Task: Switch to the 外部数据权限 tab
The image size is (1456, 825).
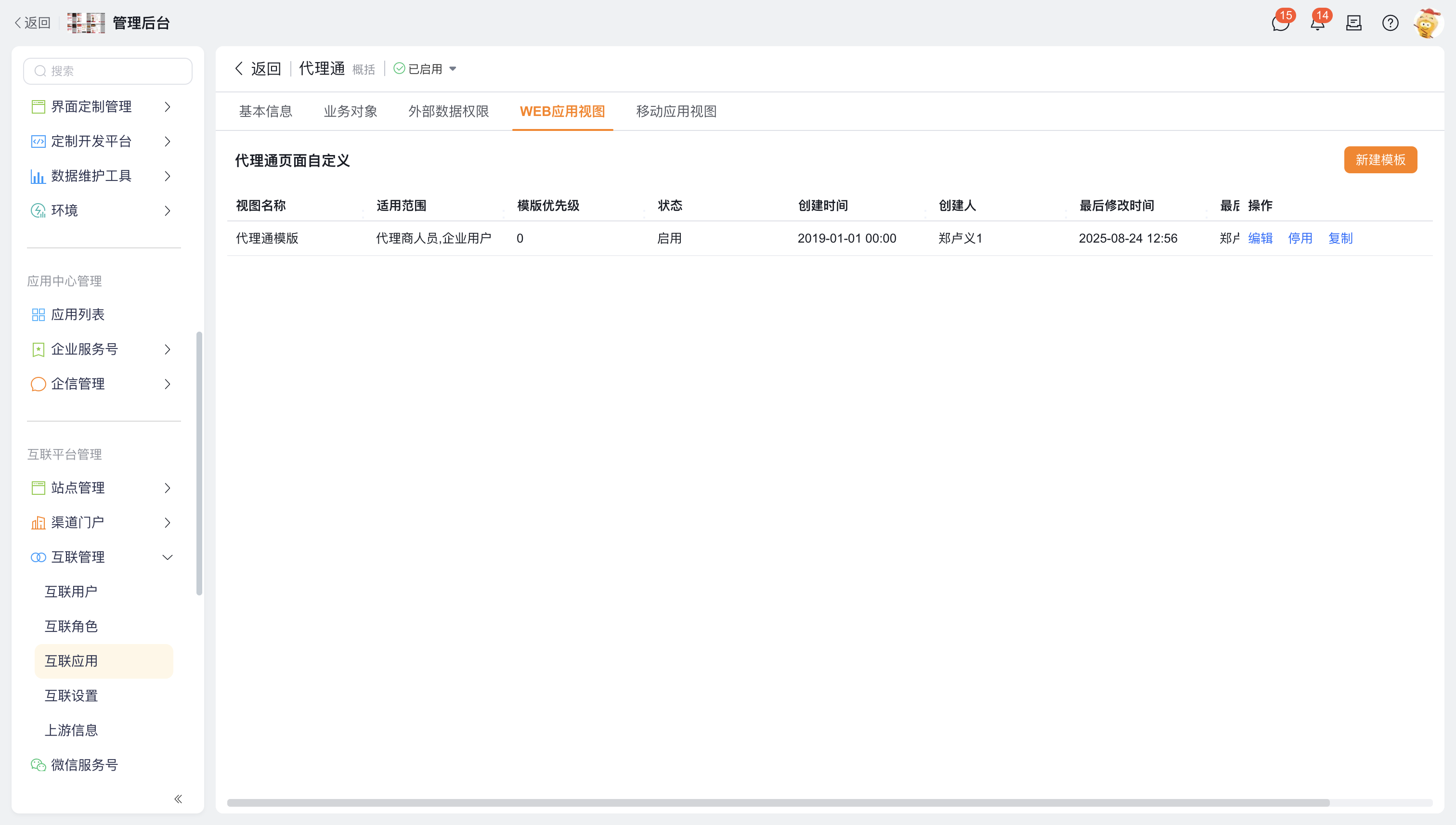Action: tap(448, 112)
